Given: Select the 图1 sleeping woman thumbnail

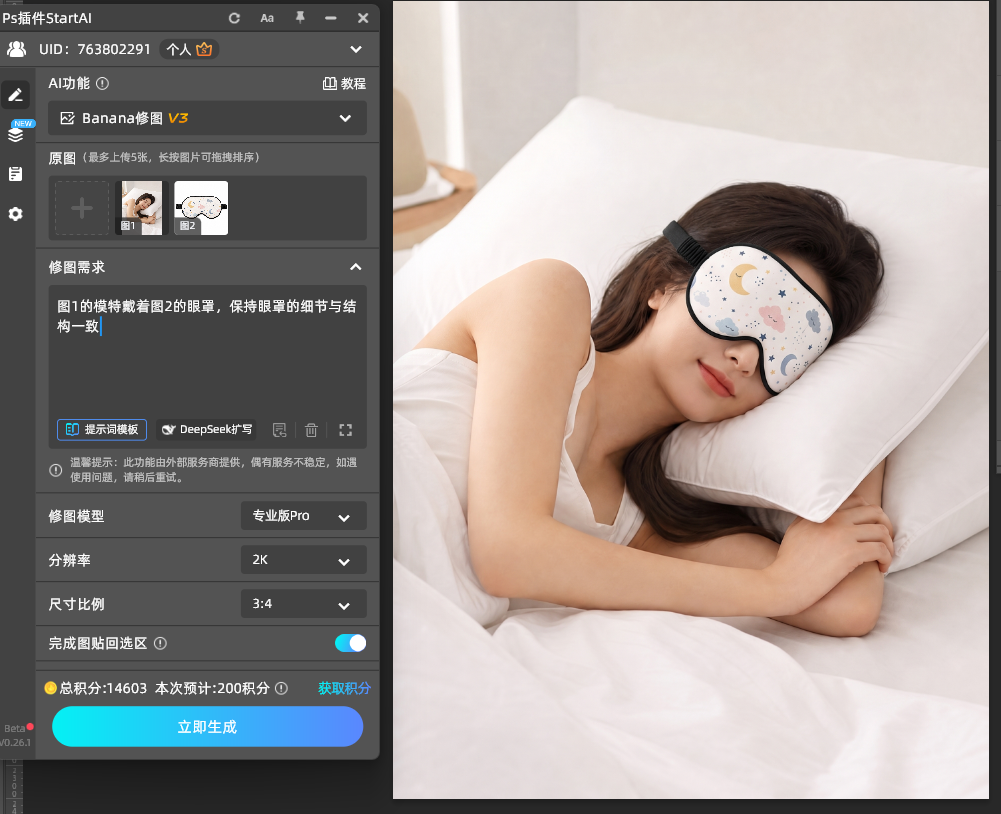Looking at the screenshot, I should (x=141, y=208).
